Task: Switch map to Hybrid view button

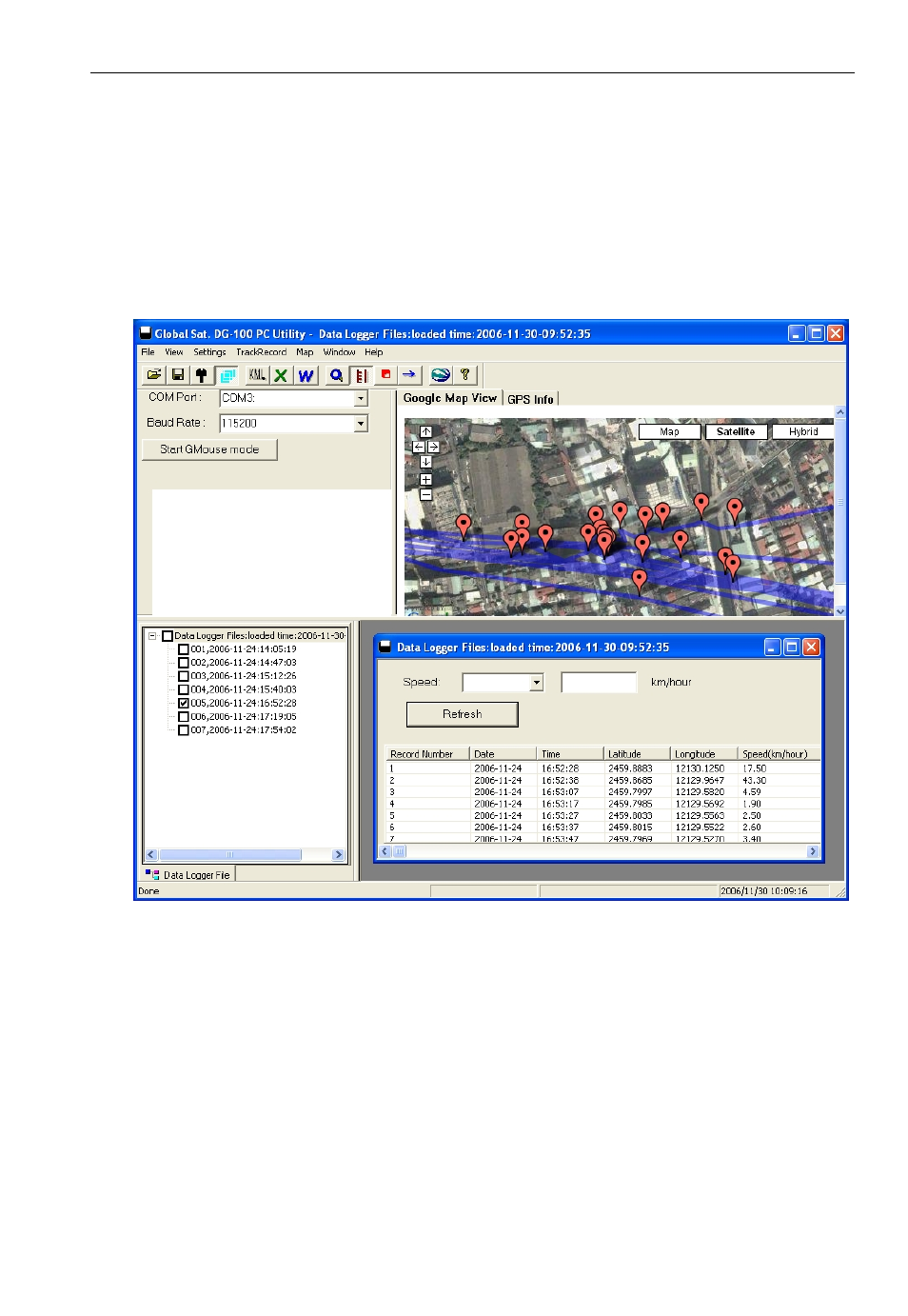Action: coord(802,431)
